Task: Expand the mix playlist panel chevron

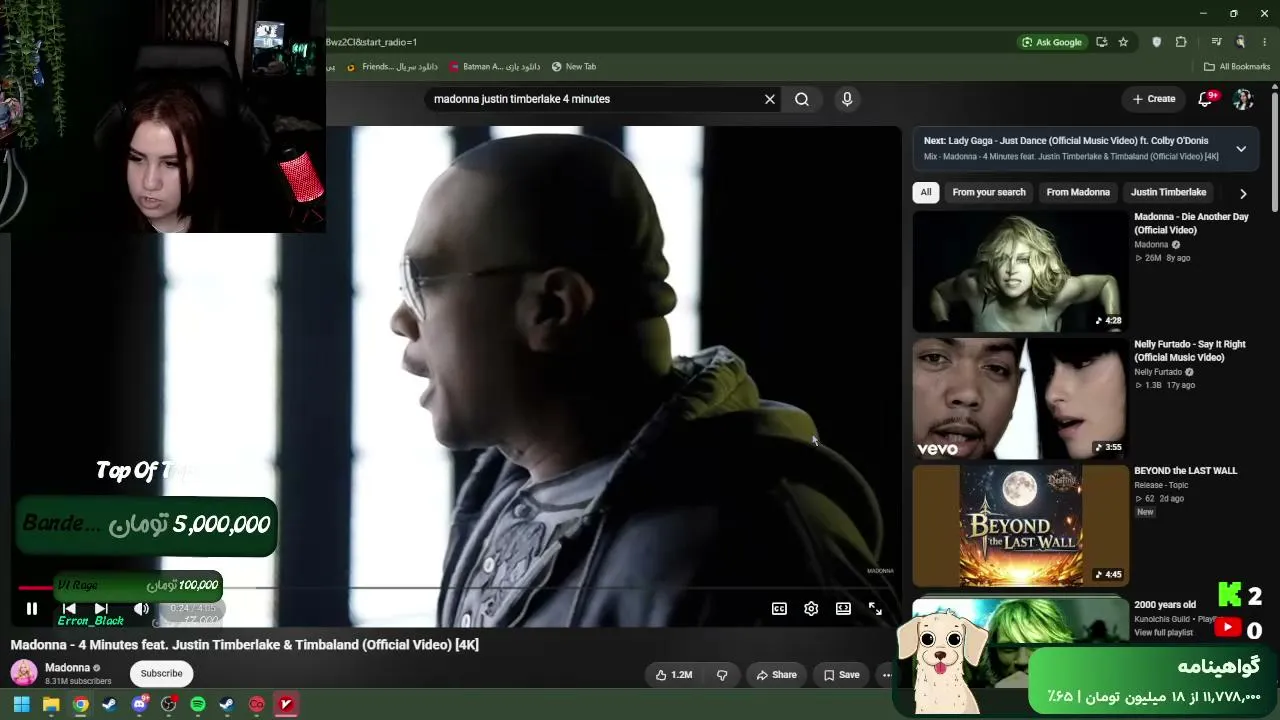Action: pyautogui.click(x=1241, y=149)
